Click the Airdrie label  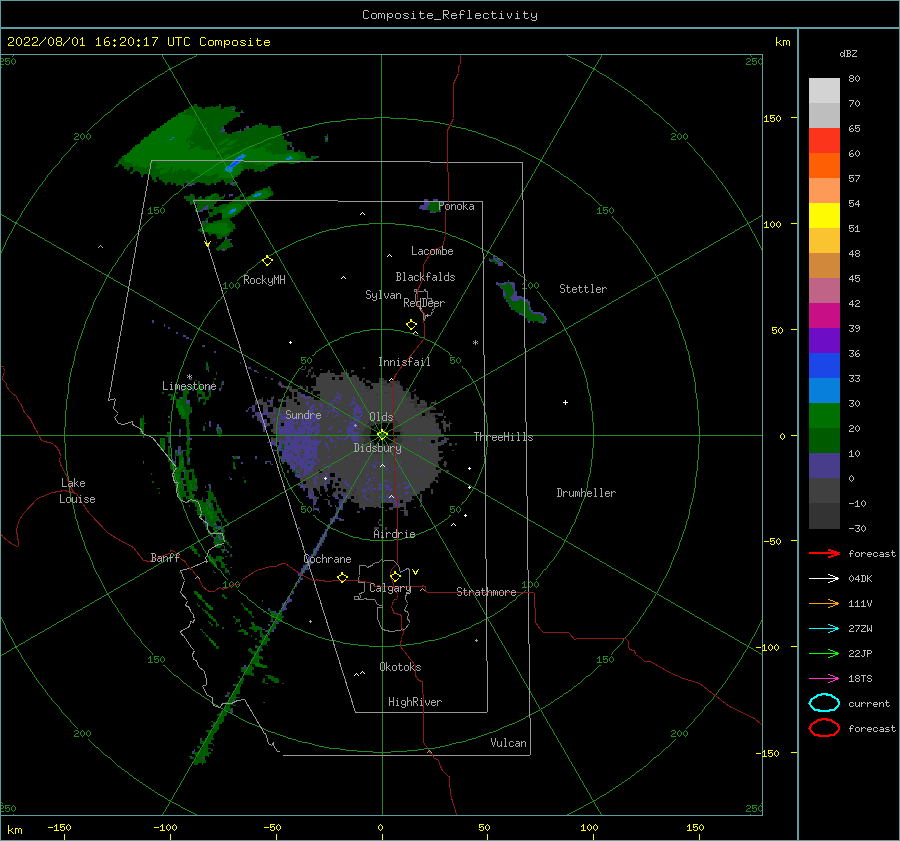[x=394, y=534]
